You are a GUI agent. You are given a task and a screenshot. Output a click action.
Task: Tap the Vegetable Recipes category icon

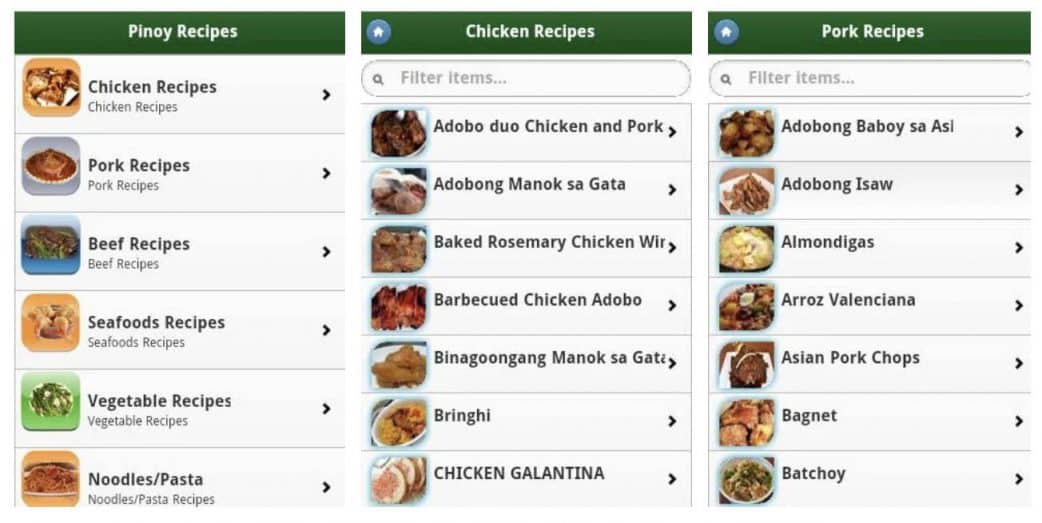point(51,402)
